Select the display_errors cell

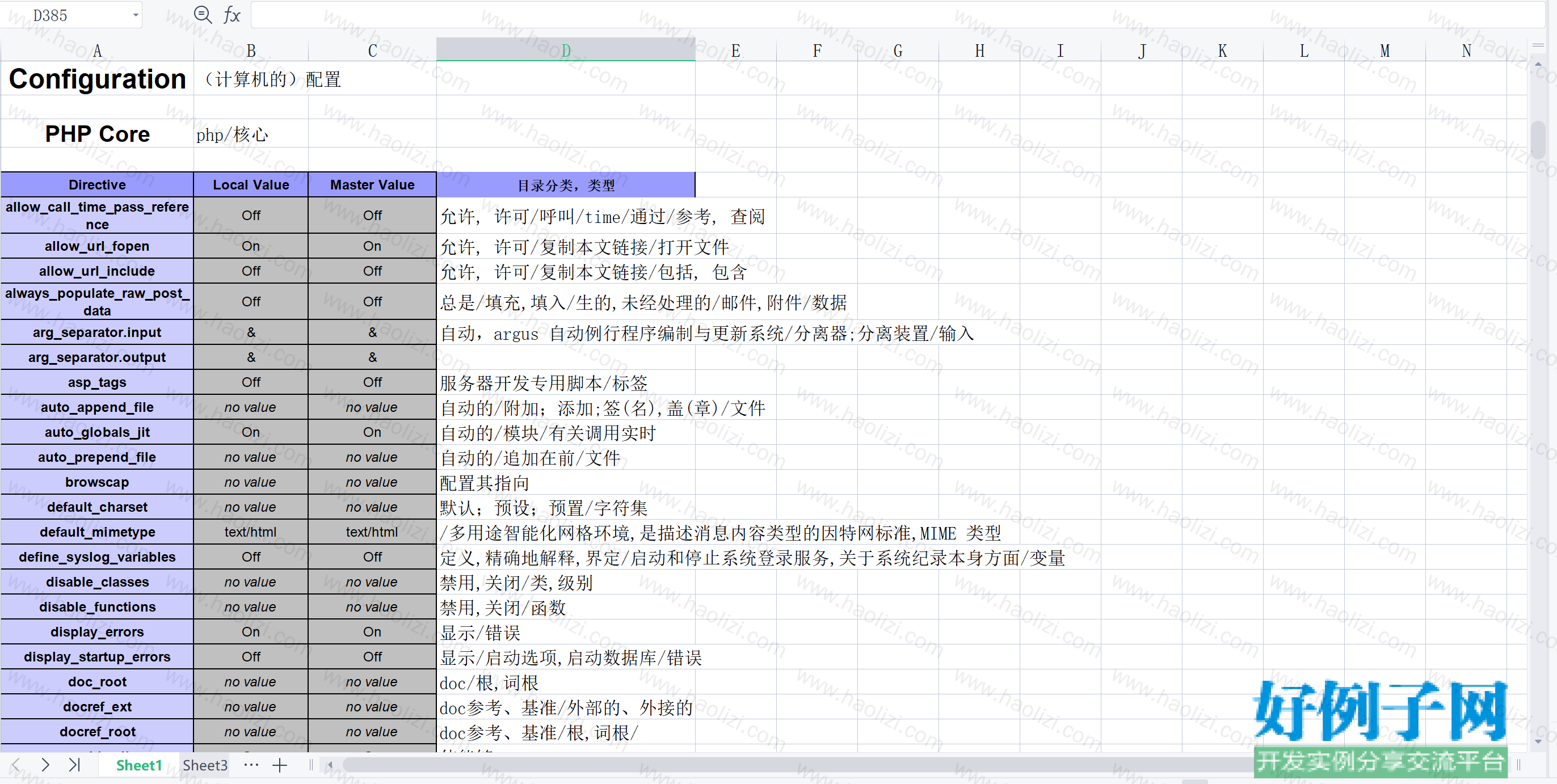click(96, 631)
